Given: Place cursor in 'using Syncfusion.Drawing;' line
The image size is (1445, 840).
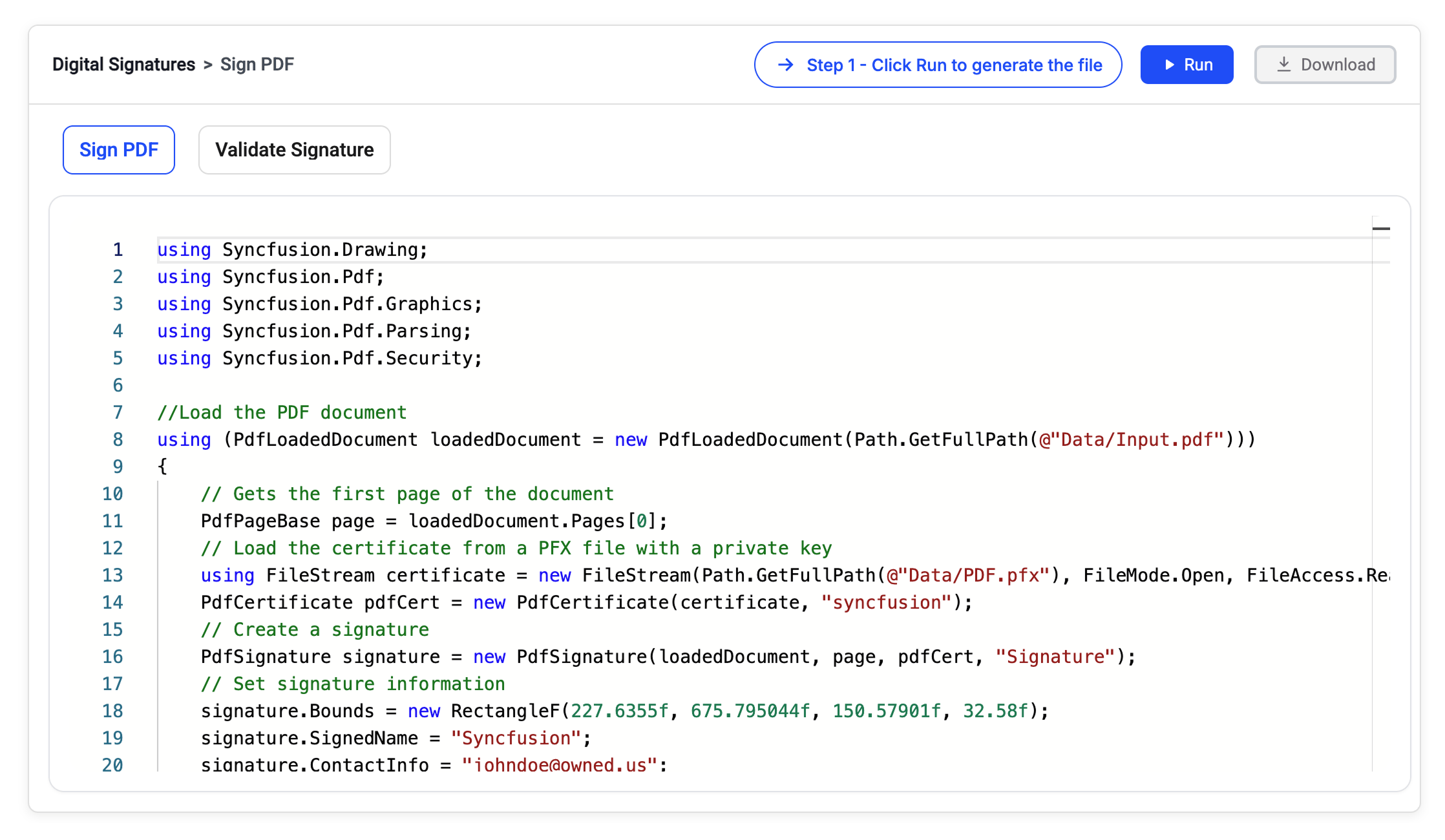Looking at the screenshot, I should point(293,249).
